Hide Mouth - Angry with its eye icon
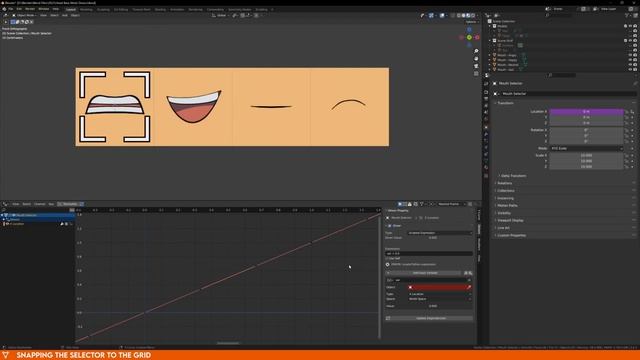The width and height of the screenshot is (640, 360). tap(630, 55)
